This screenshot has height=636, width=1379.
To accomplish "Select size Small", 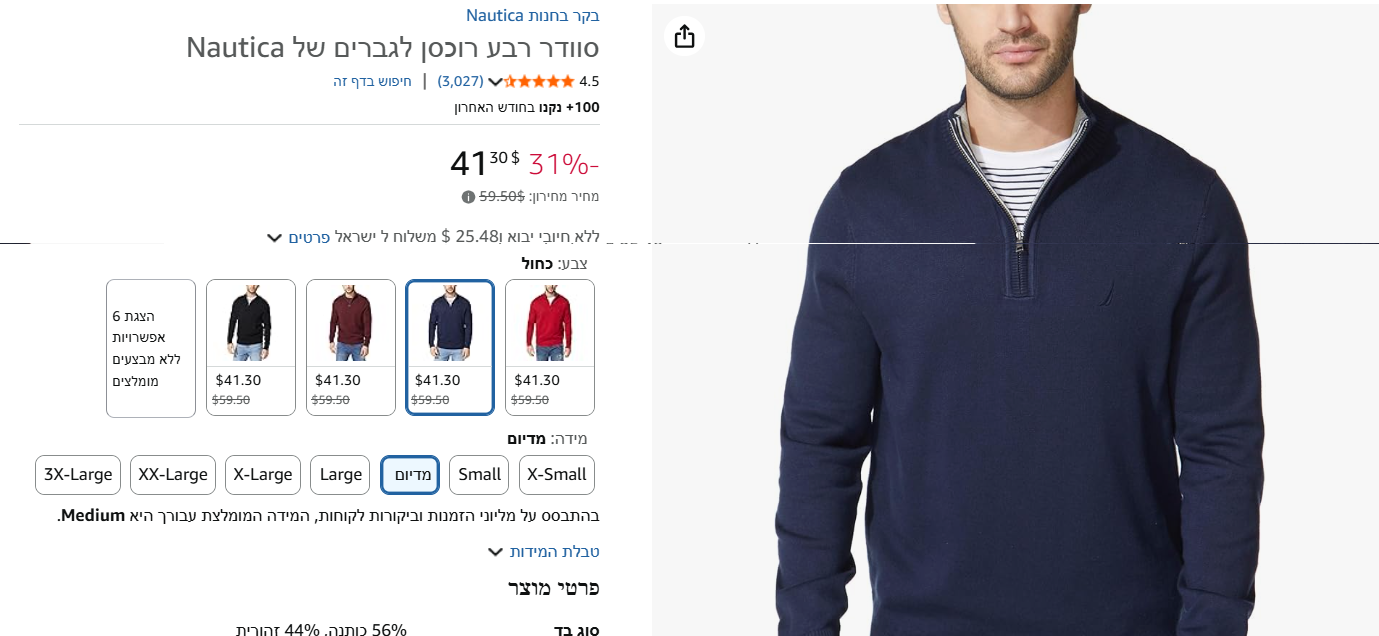I will coord(479,475).
